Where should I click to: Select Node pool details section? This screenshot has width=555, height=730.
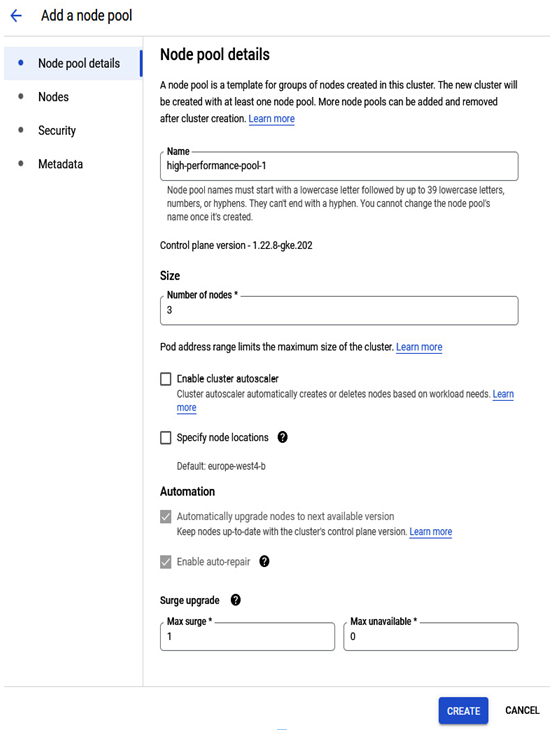[x=73, y=63]
